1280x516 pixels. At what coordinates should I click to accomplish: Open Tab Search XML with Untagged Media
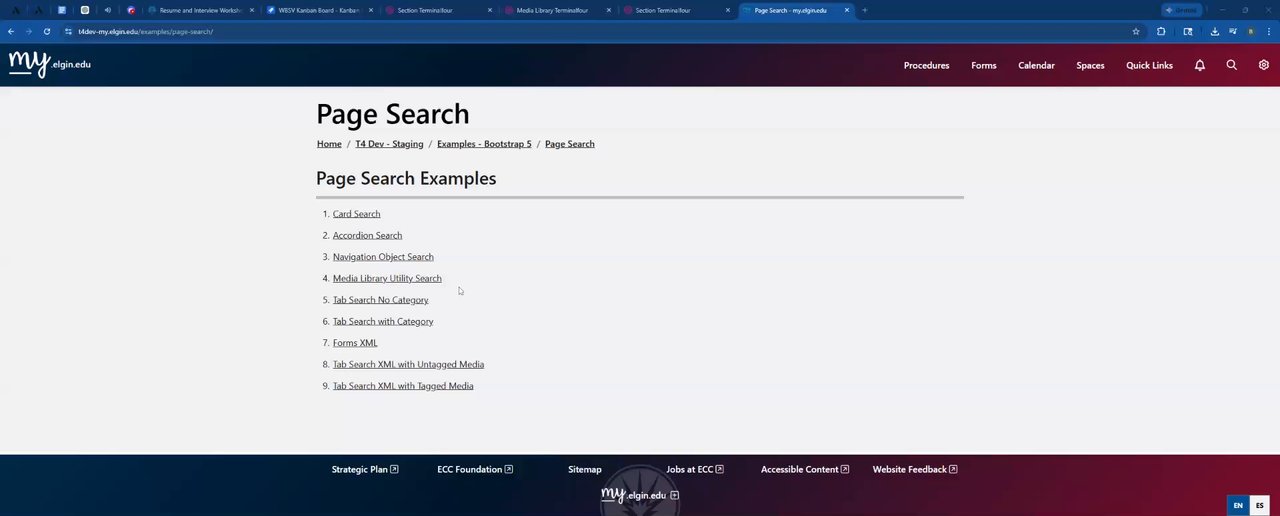point(408,364)
